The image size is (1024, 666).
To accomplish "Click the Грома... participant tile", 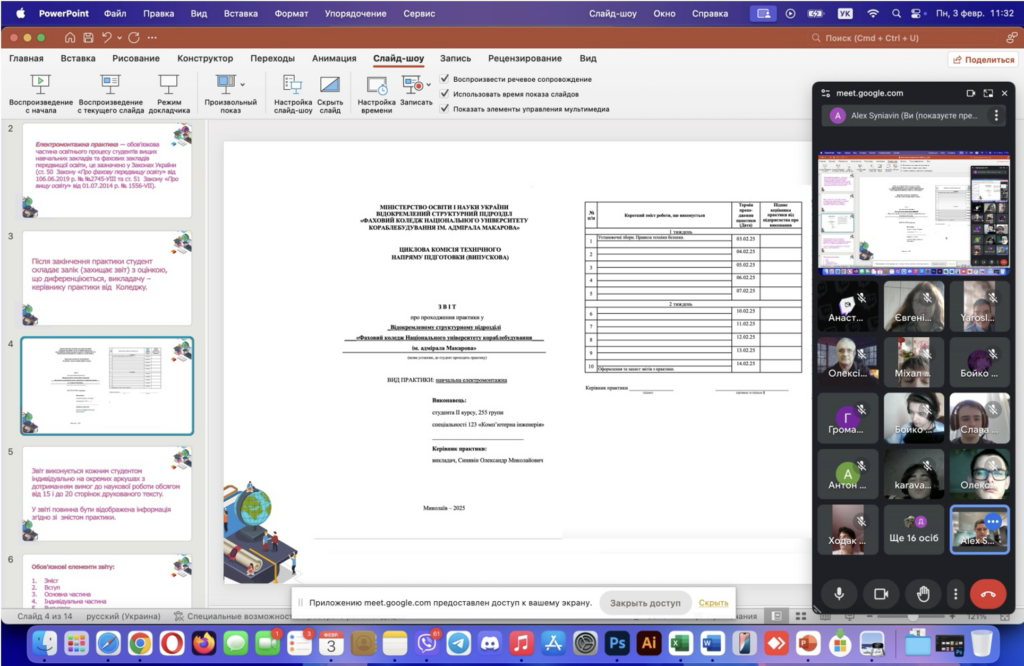I will point(848,419).
